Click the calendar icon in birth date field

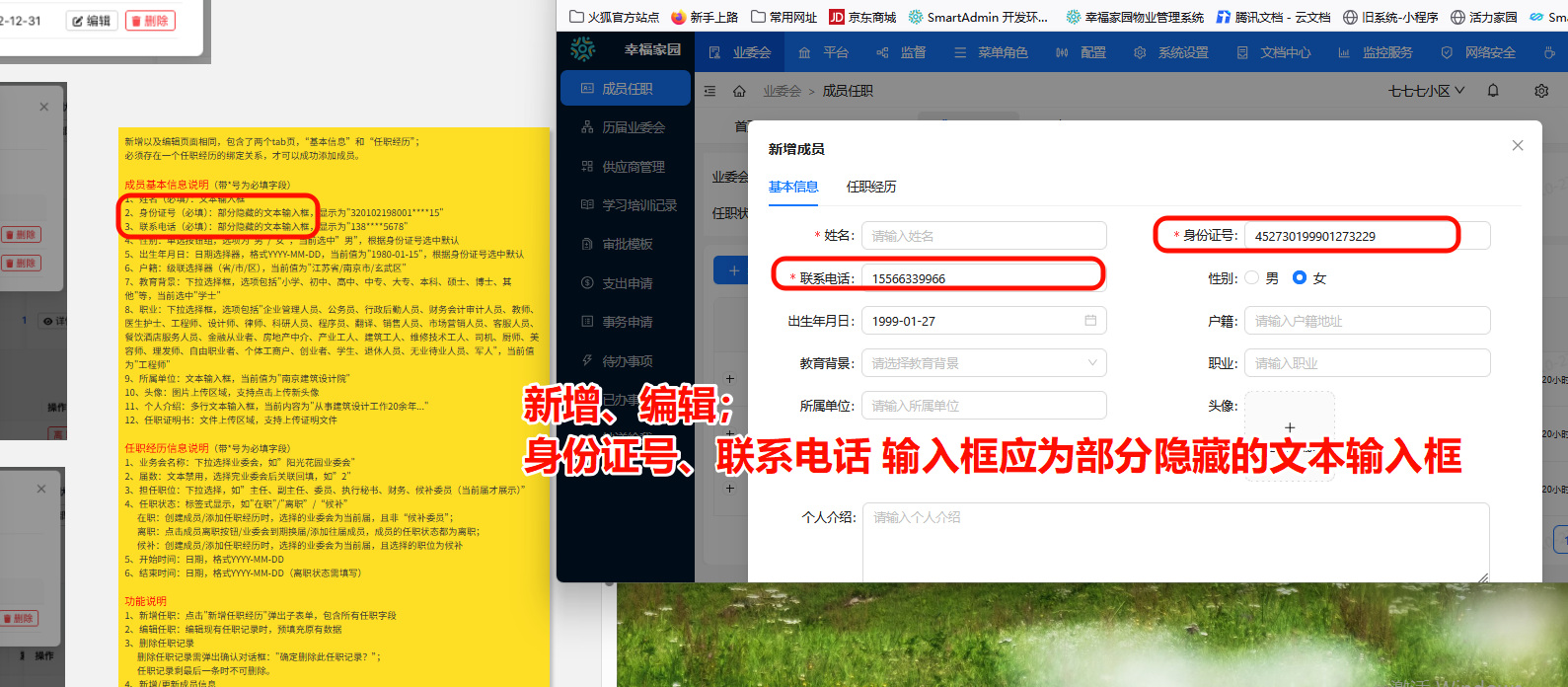1090,321
